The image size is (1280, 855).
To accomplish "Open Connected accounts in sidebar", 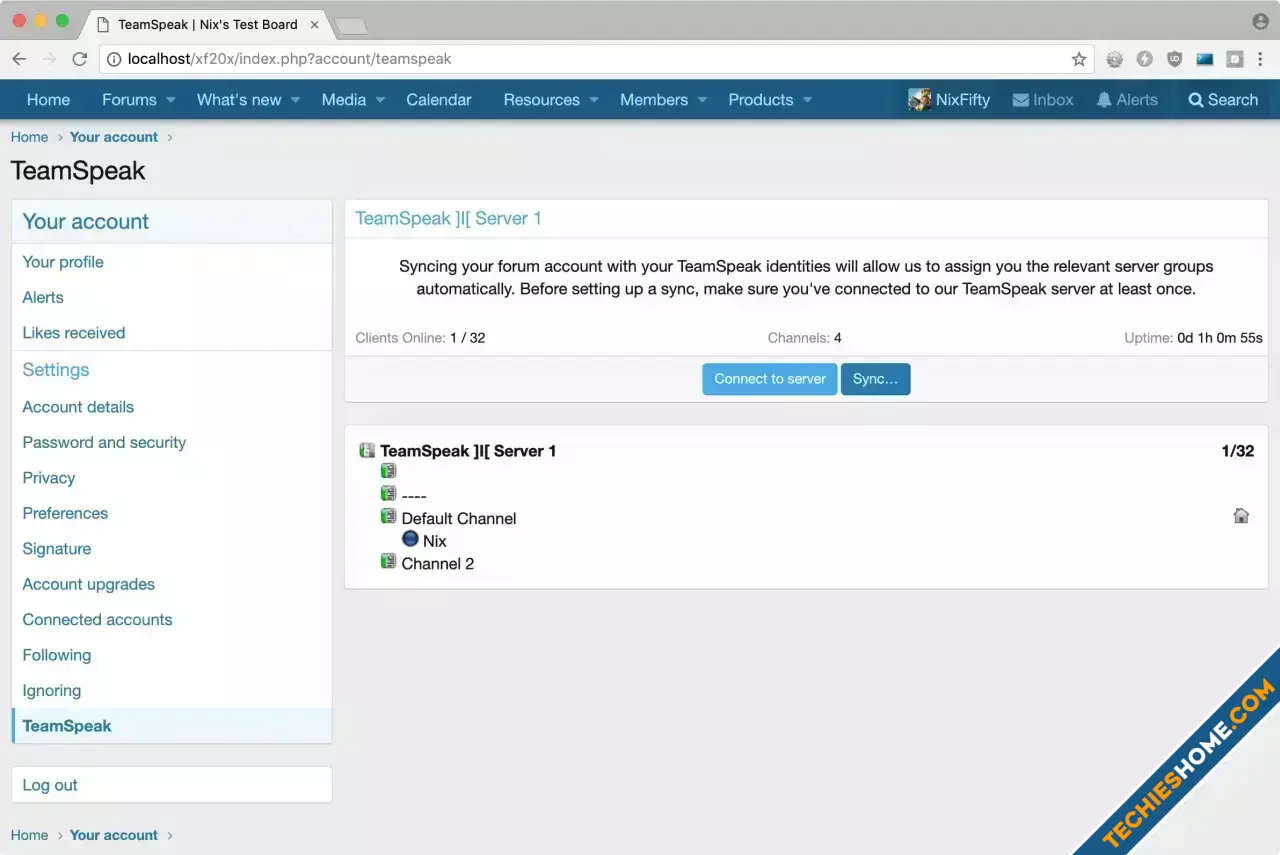I will point(171,620).
